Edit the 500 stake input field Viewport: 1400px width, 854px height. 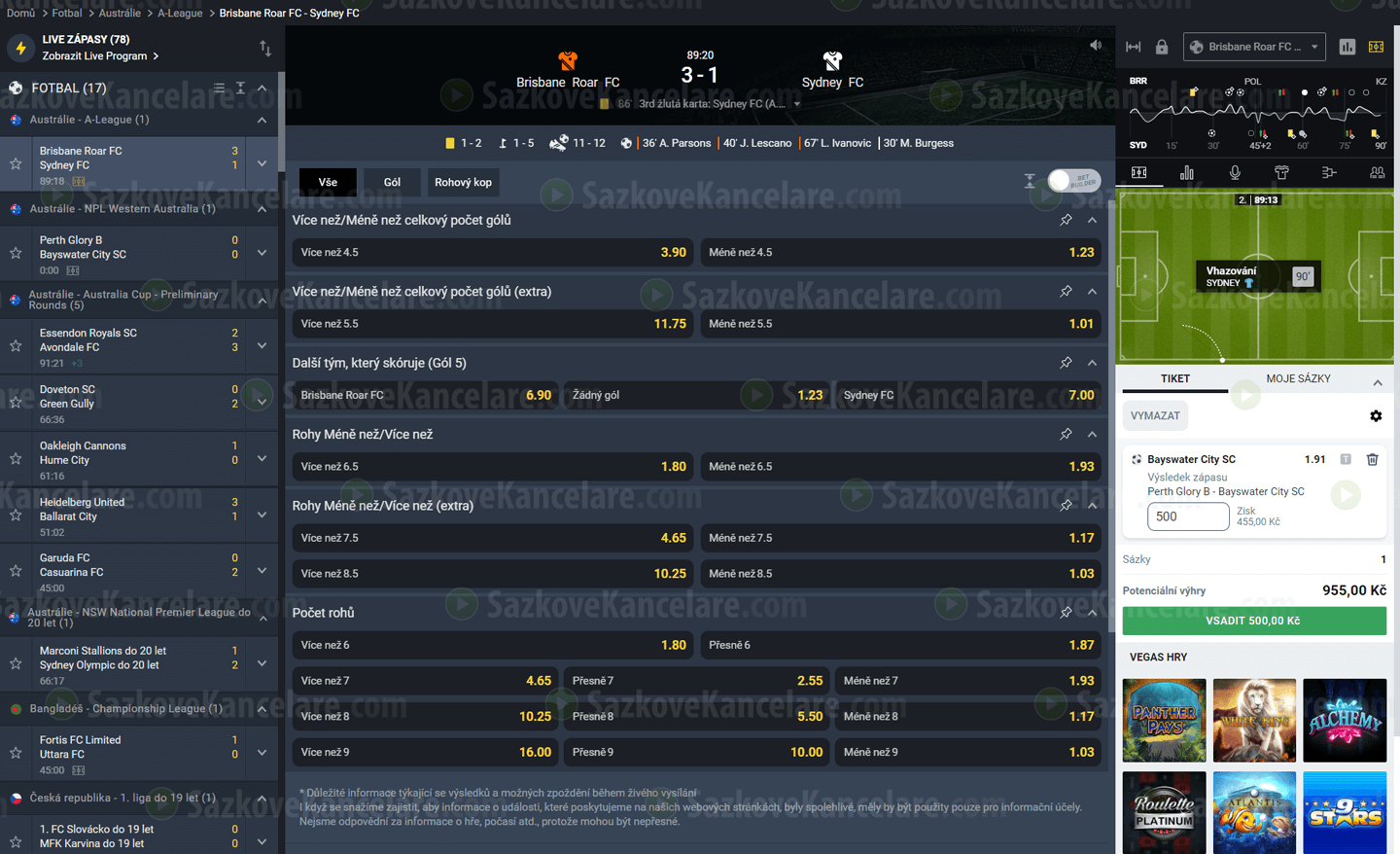(1188, 516)
